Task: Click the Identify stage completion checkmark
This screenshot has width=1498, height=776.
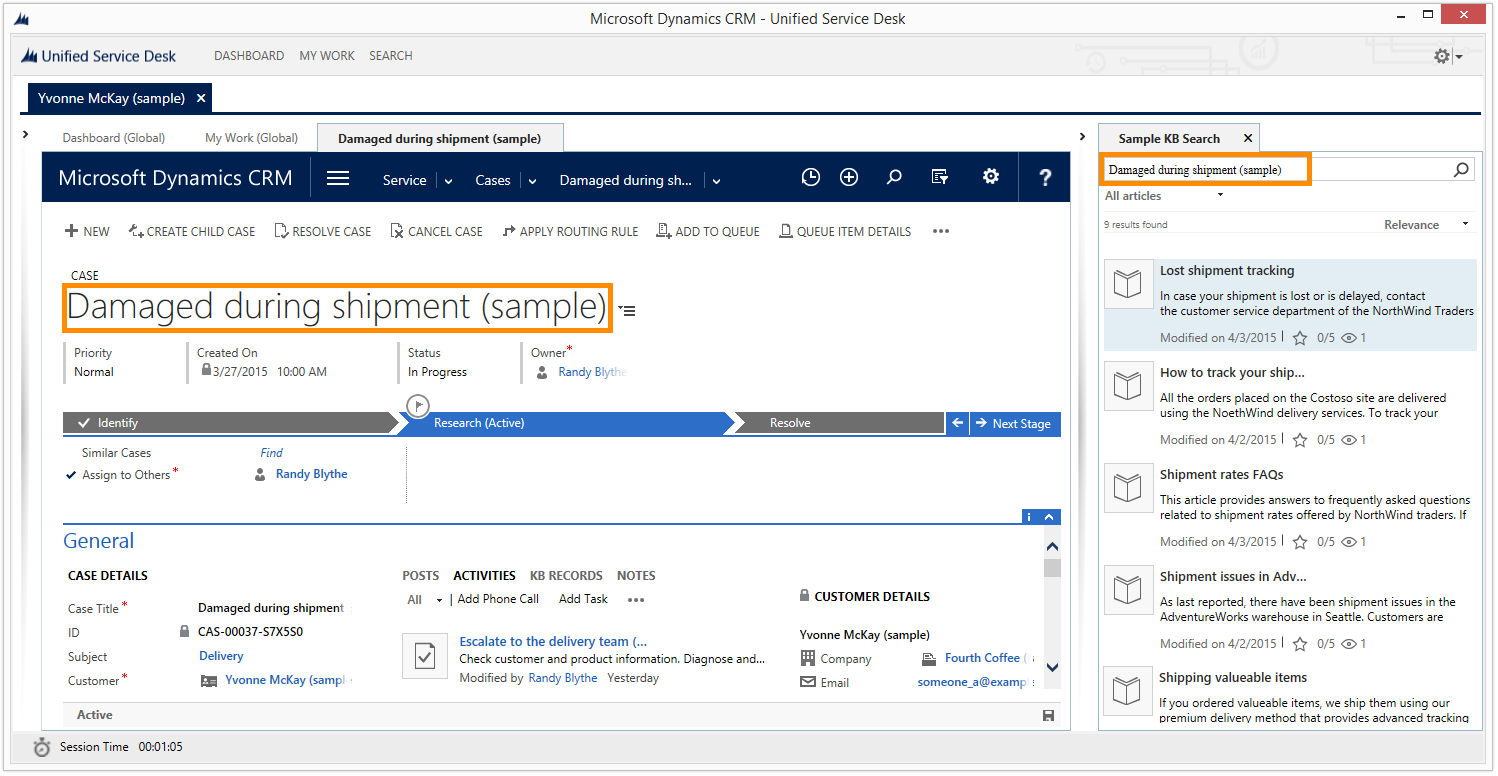Action: pyautogui.click(x=84, y=422)
